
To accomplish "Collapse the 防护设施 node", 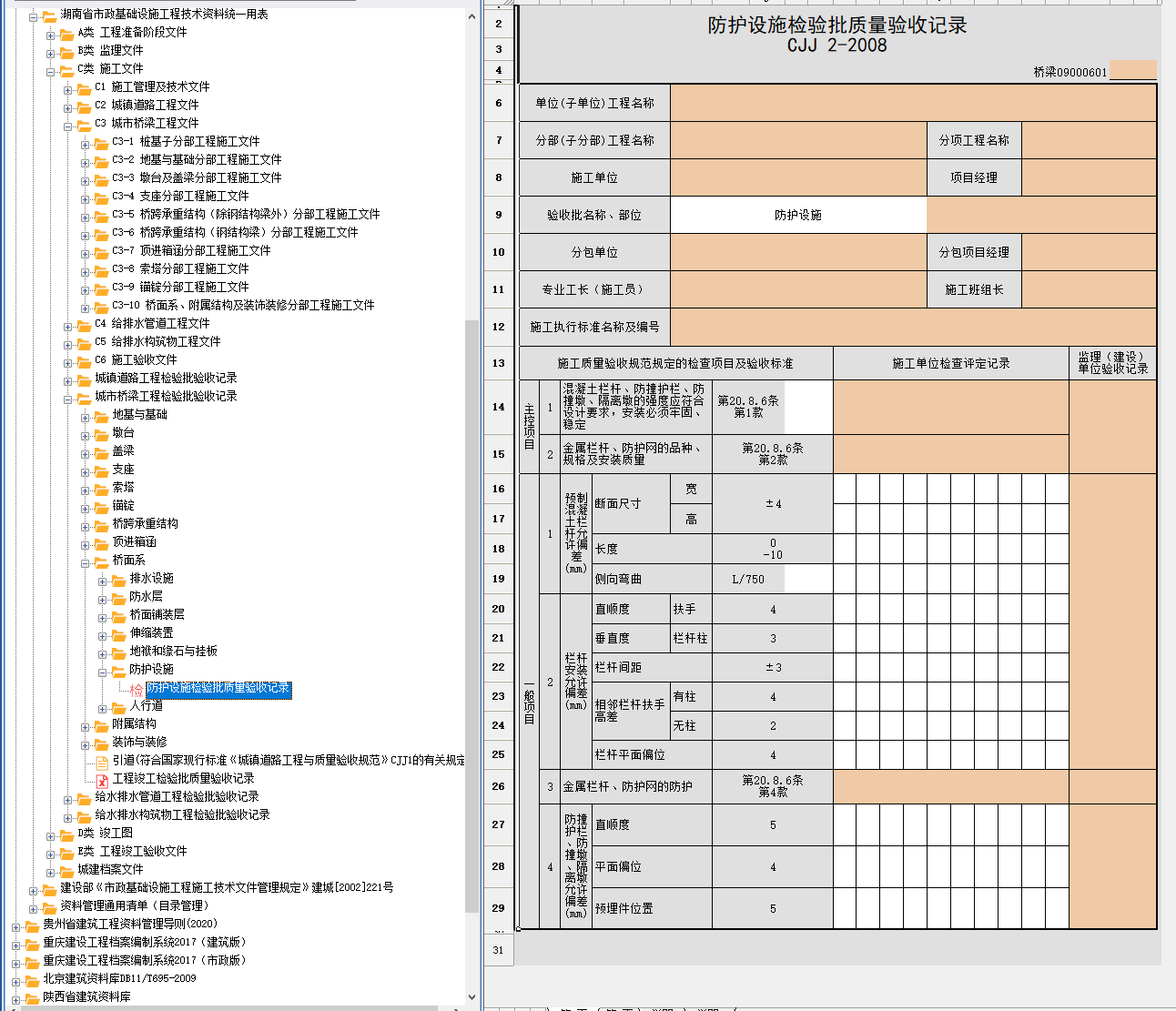I will (x=103, y=672).
